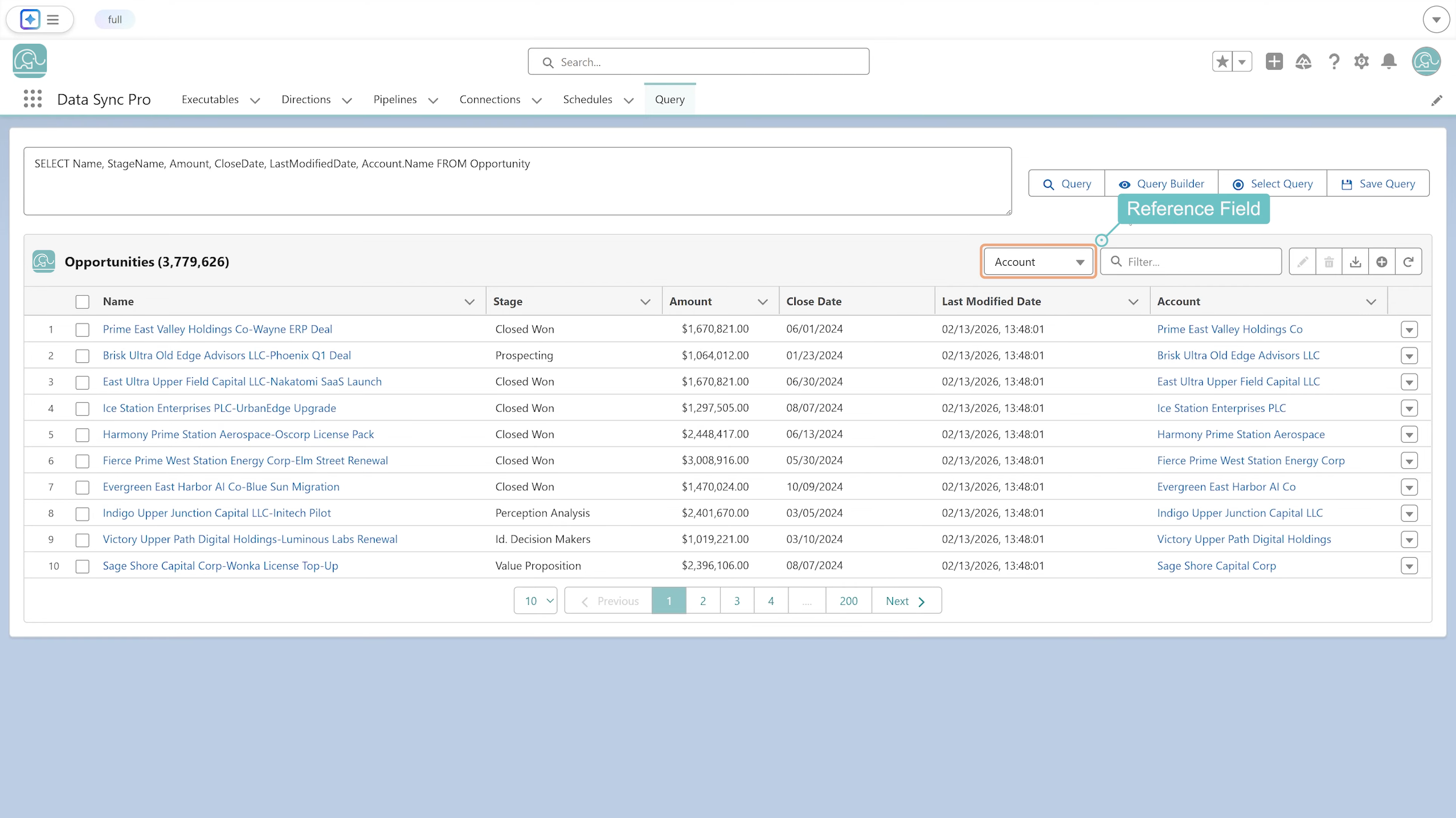Open the favorites list dropdown arrow

pyautogui.click(x=1242, y=62)
